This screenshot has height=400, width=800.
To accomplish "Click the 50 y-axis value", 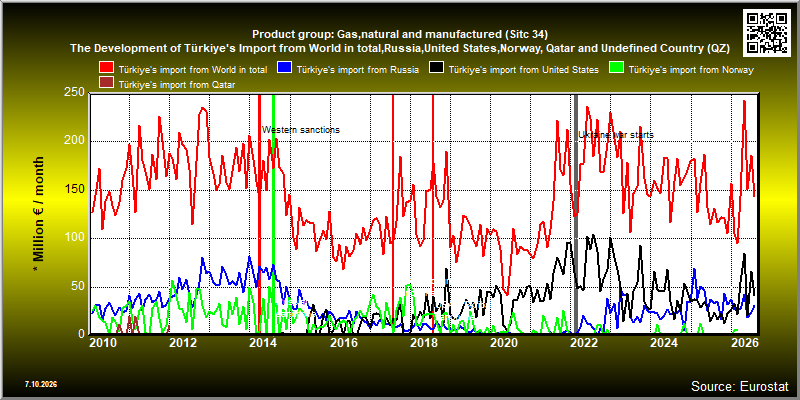I will tap(78, 287).
